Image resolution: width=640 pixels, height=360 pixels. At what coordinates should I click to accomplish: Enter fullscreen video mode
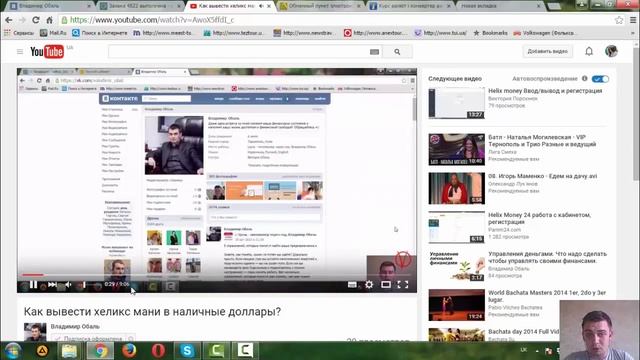(x=403, y=284)
